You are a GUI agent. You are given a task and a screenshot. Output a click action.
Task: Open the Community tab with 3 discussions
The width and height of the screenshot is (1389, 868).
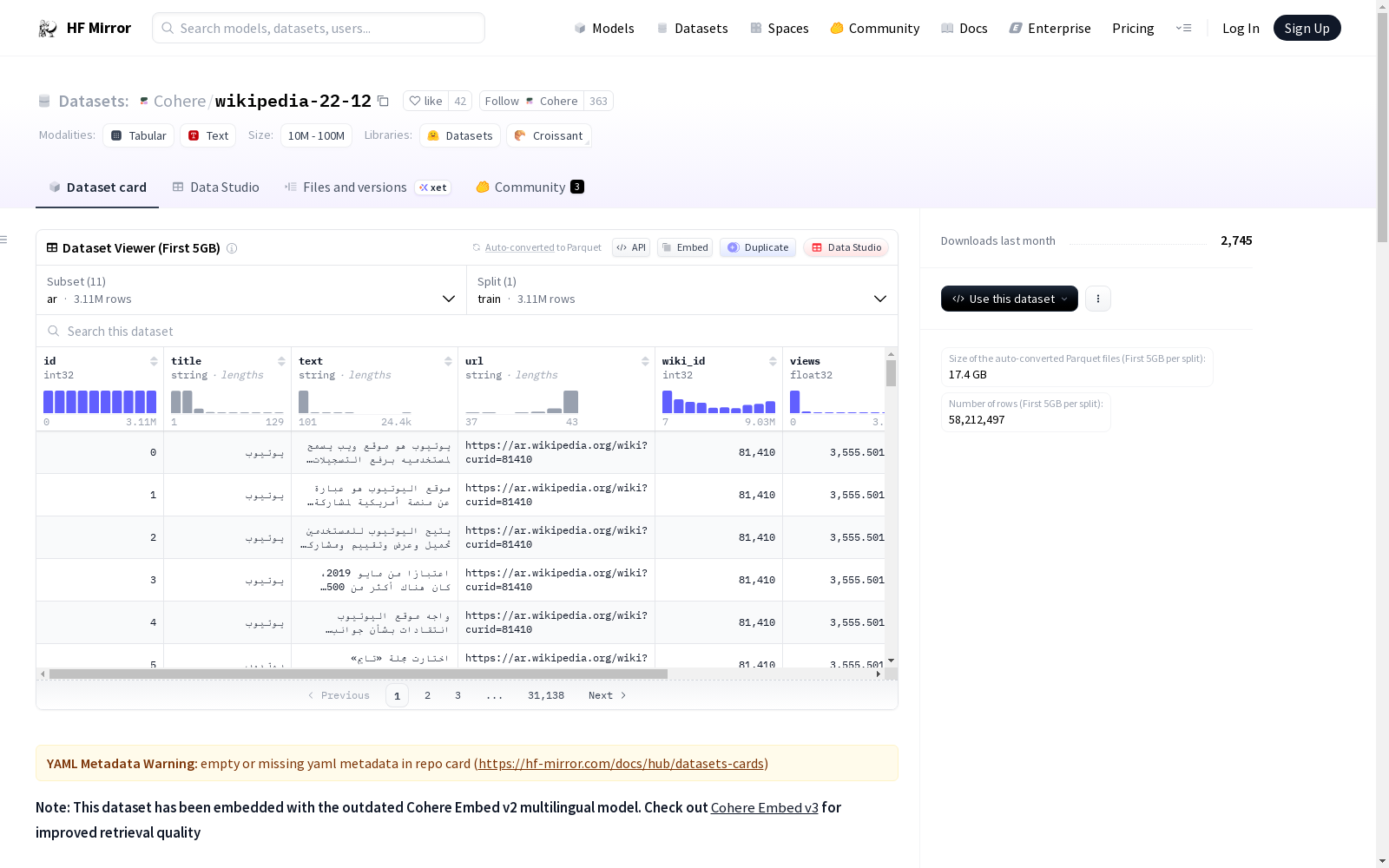[x=530, y=187]
